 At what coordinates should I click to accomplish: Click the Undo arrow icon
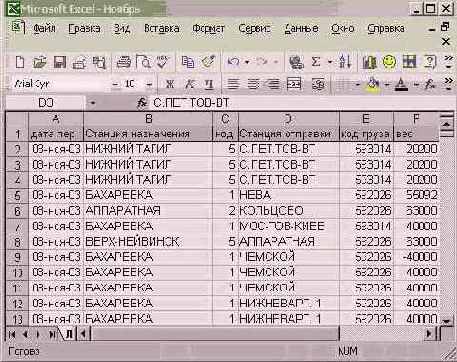[x=233, y=62]
